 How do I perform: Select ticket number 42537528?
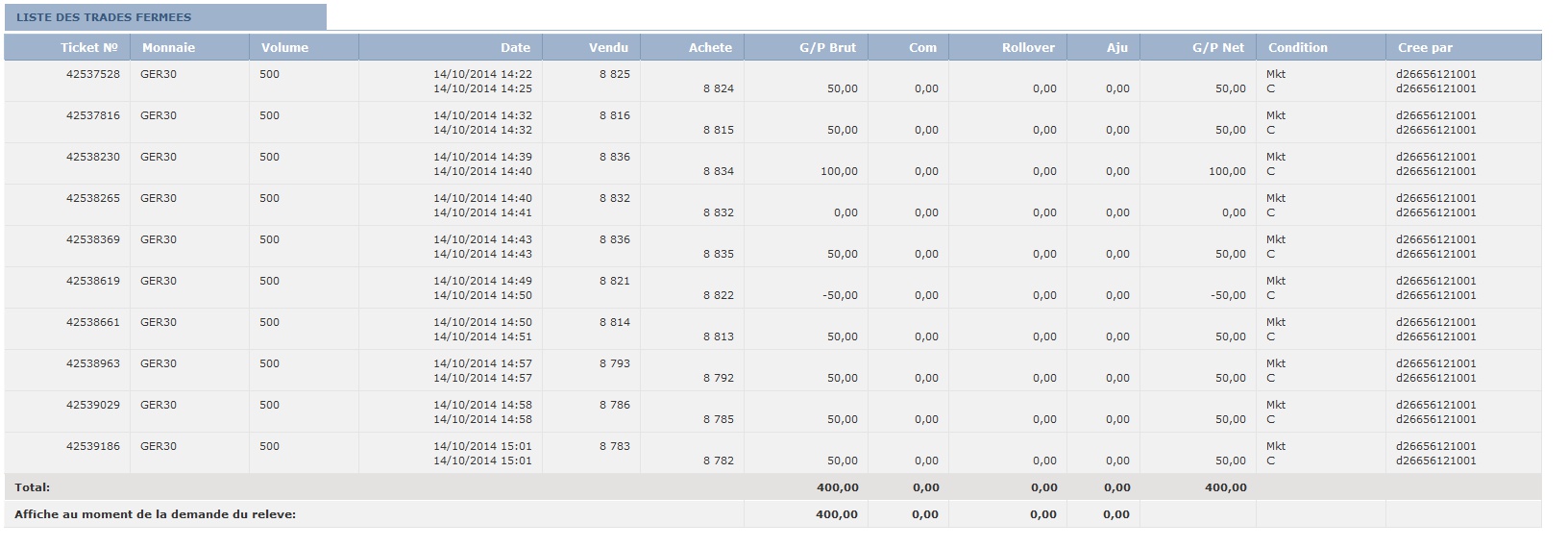point(93,74)
